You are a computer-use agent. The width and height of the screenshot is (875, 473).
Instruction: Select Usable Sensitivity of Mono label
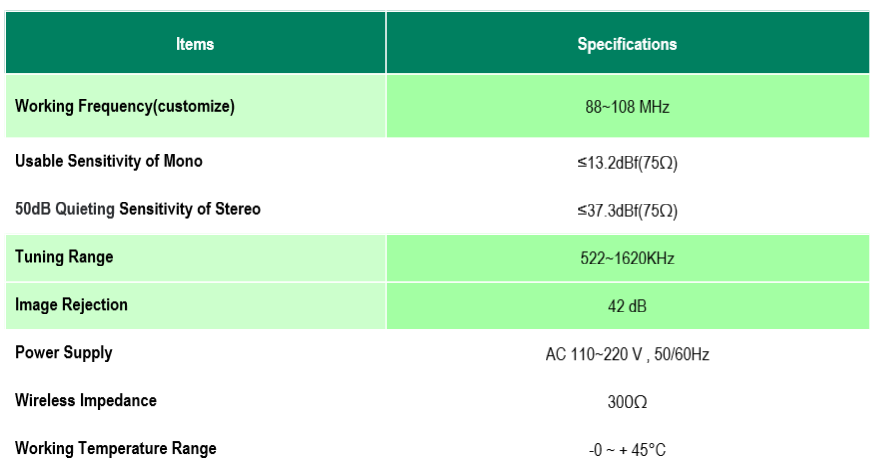coord(109,161)
